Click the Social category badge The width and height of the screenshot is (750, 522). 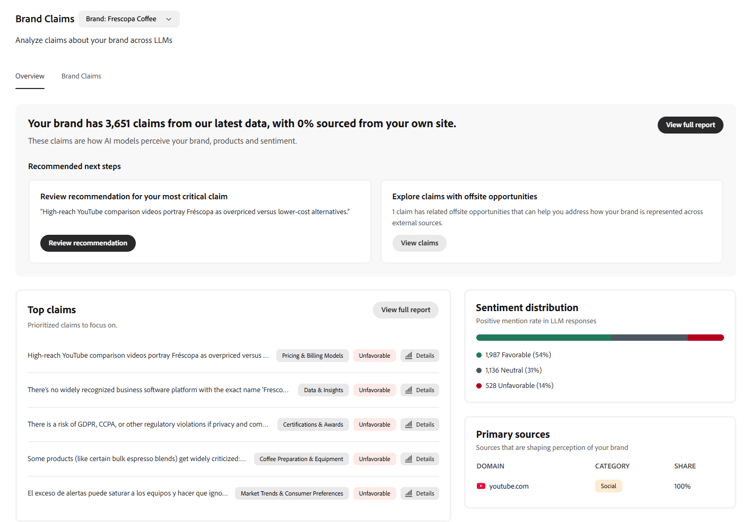click(608, 486)
